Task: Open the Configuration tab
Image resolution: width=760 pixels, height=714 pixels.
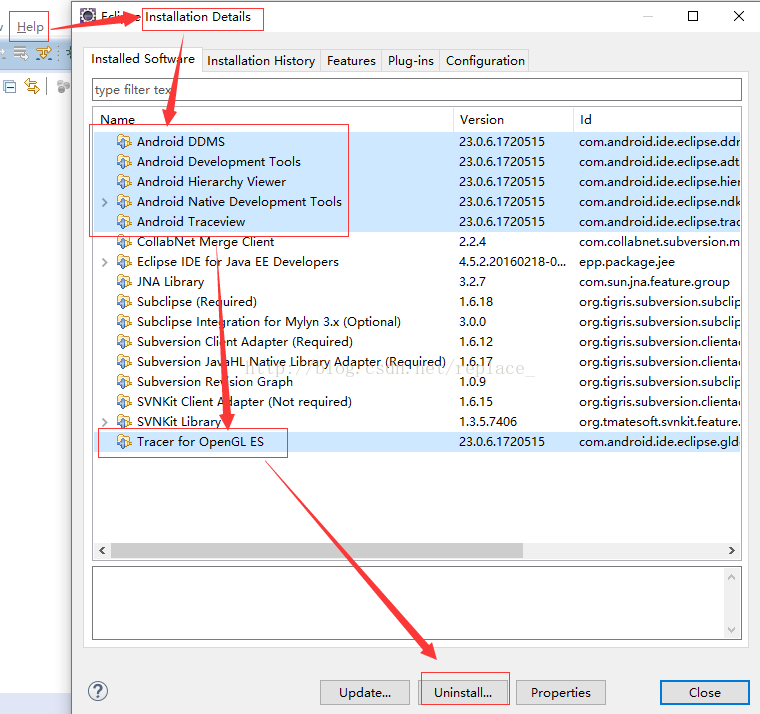Action: click(485, 61)
